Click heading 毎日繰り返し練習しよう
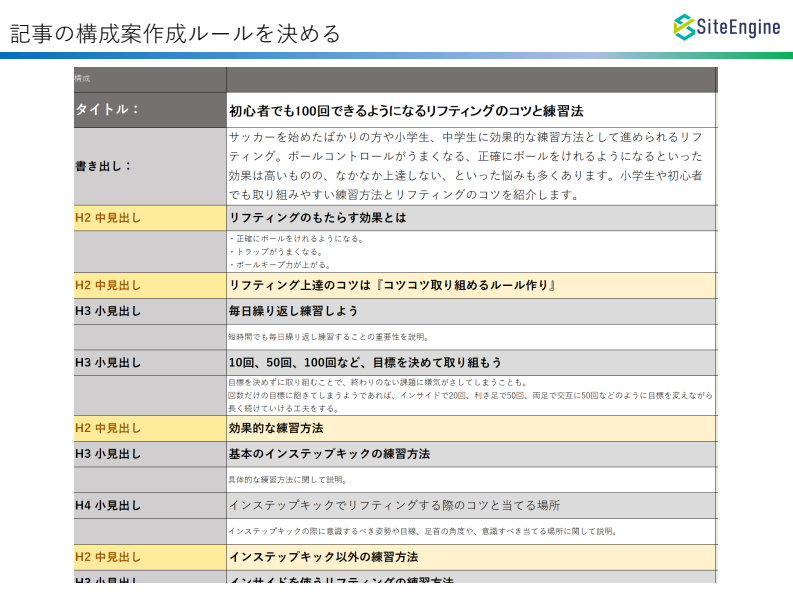This screenshot has height=593, width=793. coord(293,311)
